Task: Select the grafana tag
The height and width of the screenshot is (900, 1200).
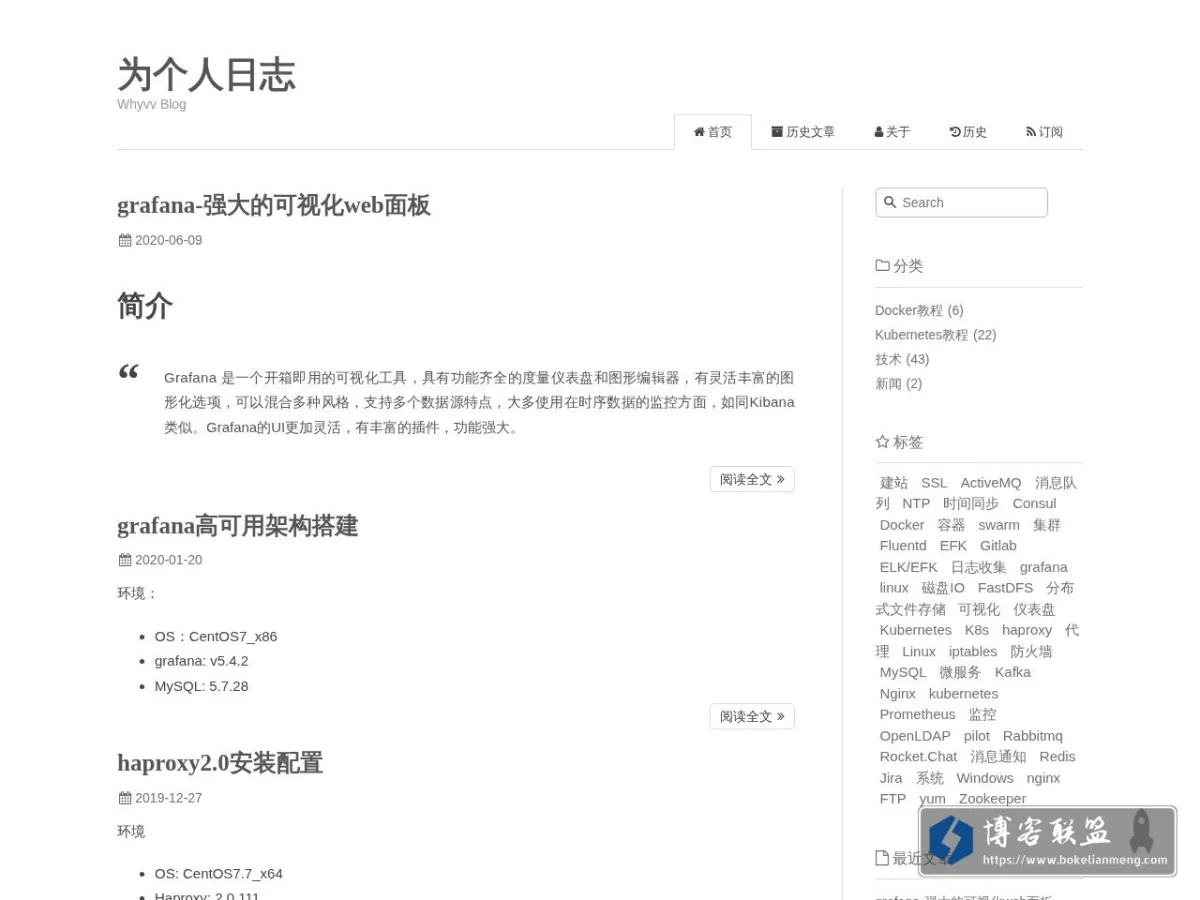Action: tap(1044, 567)
